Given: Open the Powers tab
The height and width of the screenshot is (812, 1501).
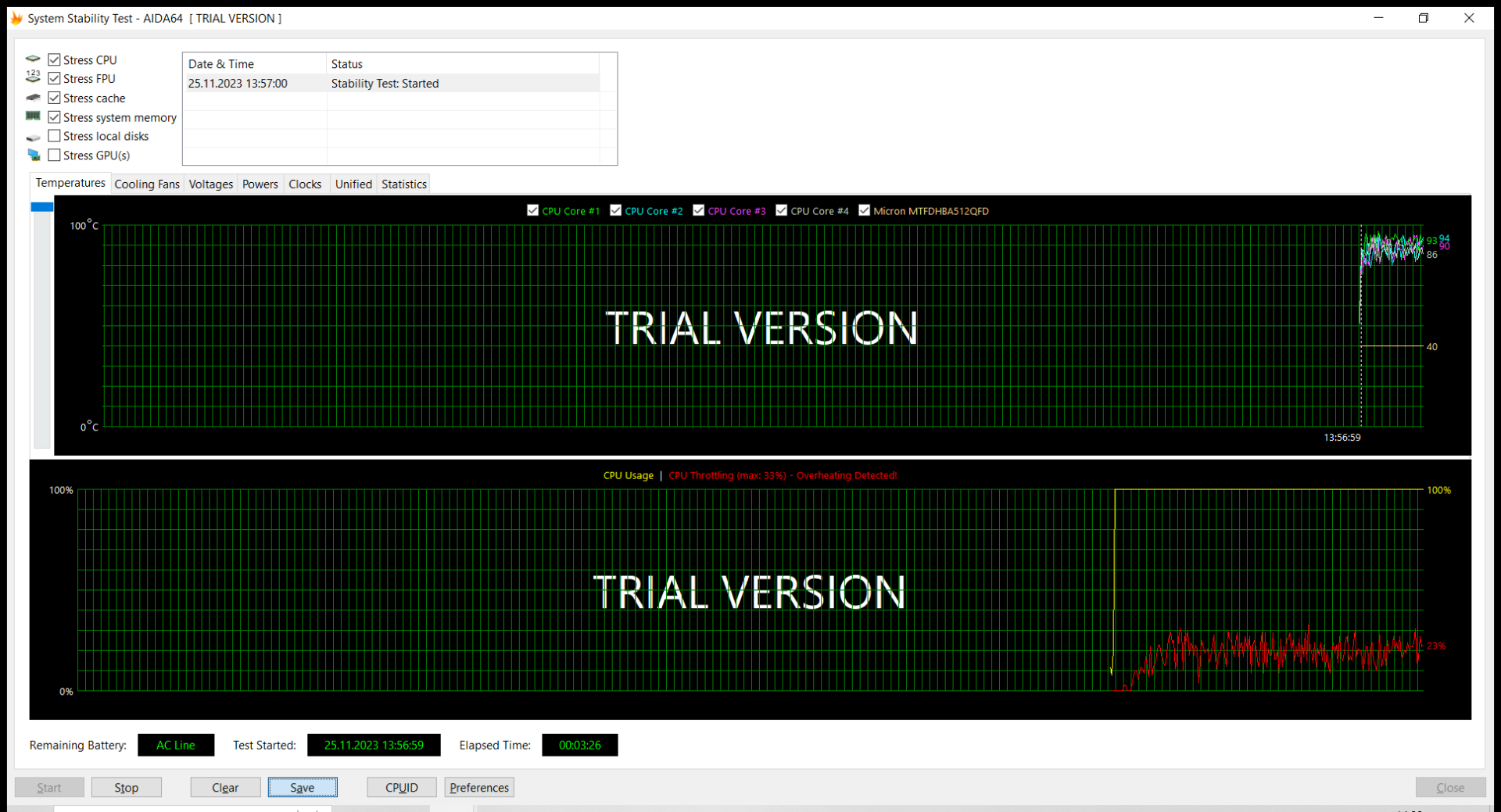Looking at the screenshot, I should 260,184.
